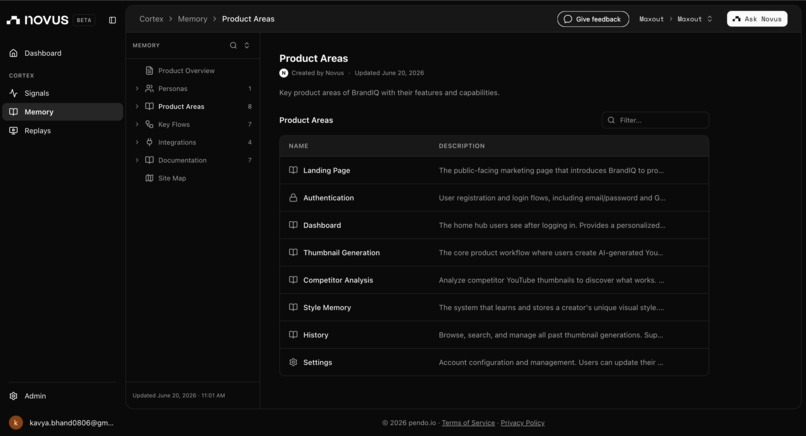The width and height of the screenshot is (806, 436).
Task: Click the user avatar with letter k
Action: point(15,423)
